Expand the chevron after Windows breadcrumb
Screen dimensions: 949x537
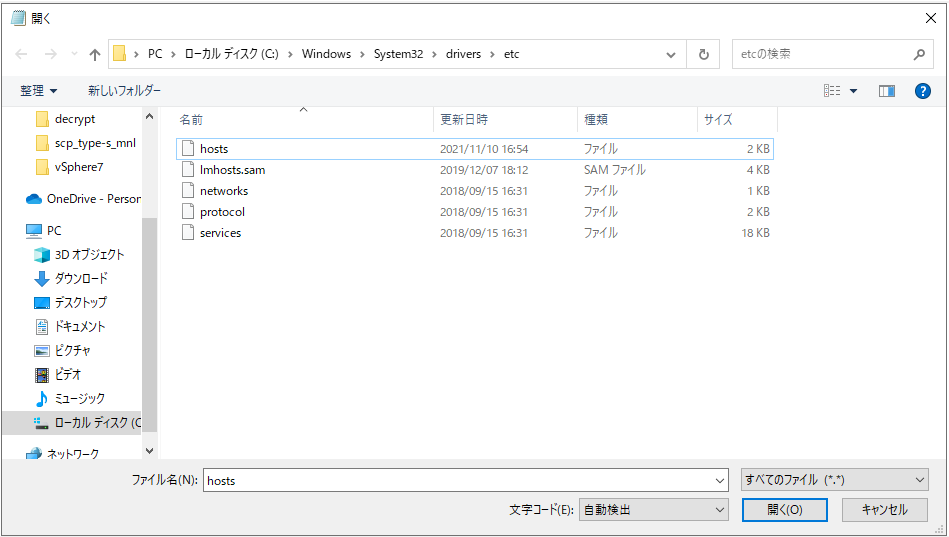363,54
